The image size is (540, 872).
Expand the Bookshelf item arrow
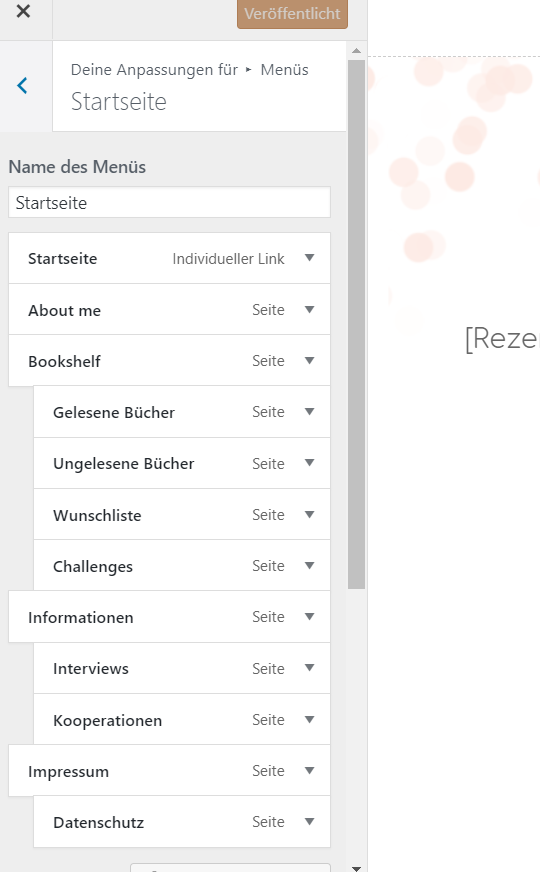pos(310,361)
